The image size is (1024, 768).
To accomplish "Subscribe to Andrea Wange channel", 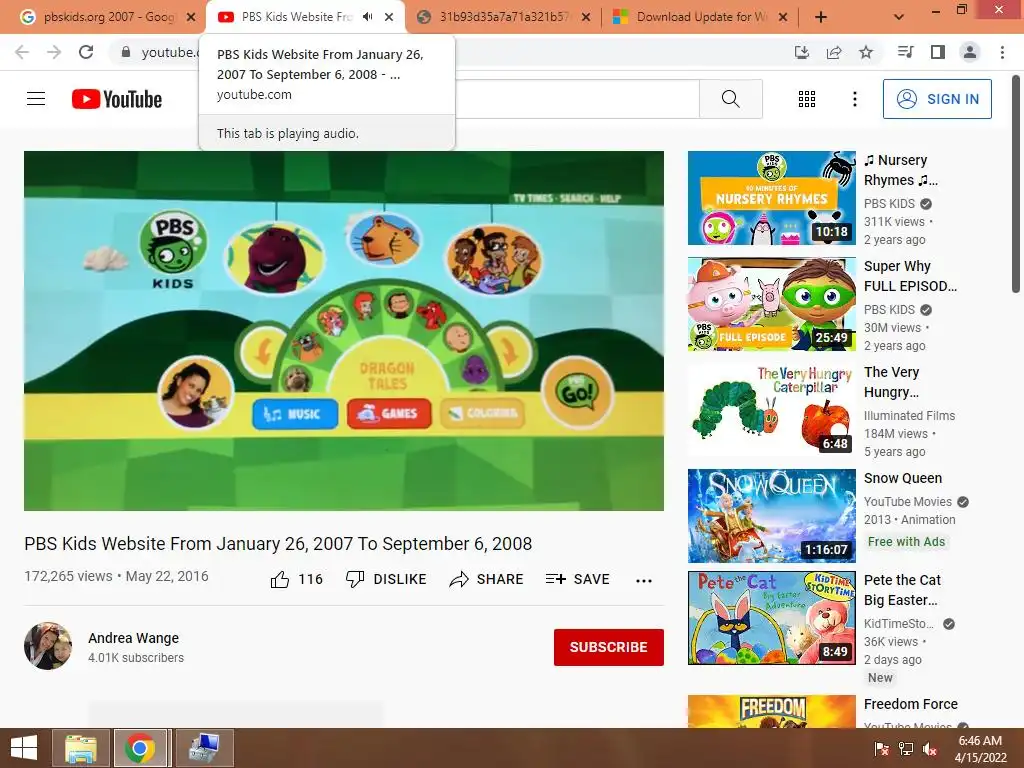I will point(609,647).
